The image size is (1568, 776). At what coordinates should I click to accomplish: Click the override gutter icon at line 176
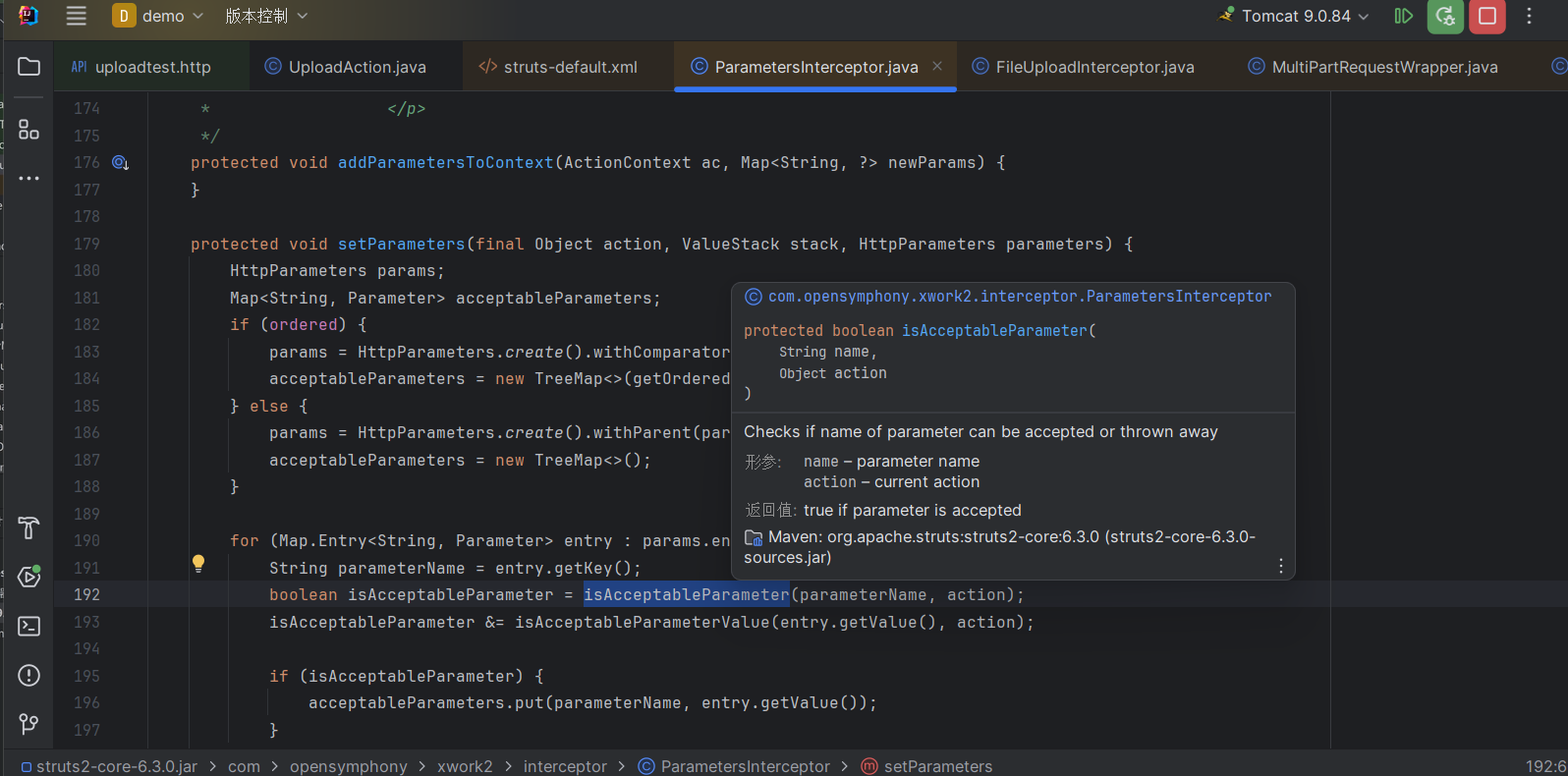tap(120, 163)
